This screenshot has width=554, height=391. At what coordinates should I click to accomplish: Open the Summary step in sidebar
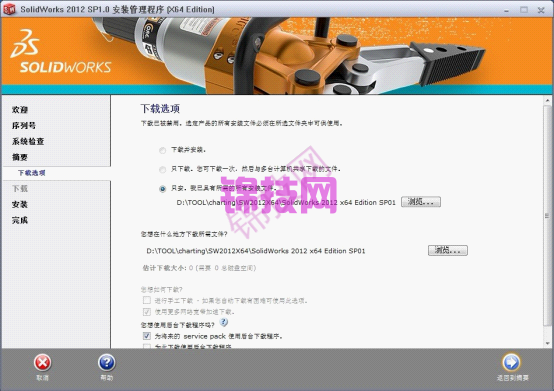click(20, 157)
